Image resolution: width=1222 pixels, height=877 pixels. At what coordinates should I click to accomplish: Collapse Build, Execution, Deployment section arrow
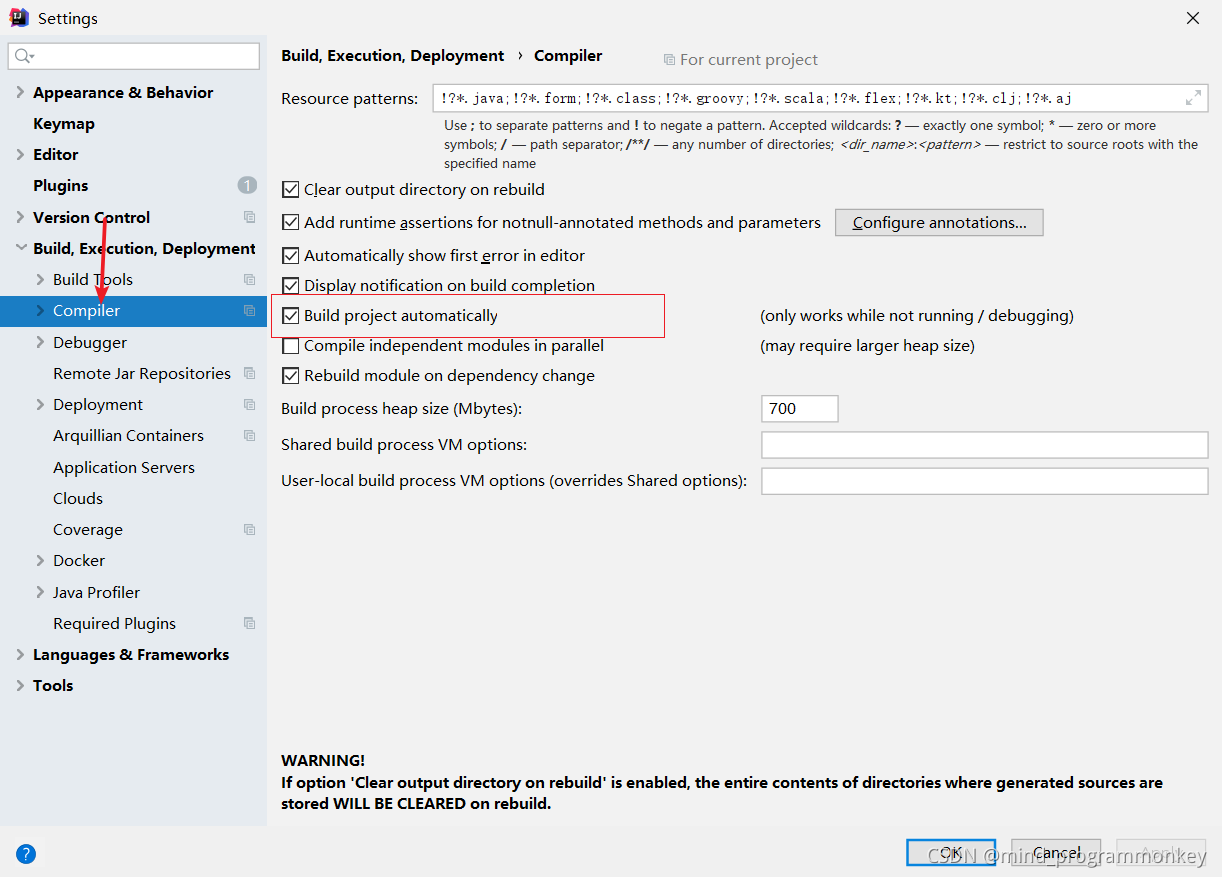21,248
